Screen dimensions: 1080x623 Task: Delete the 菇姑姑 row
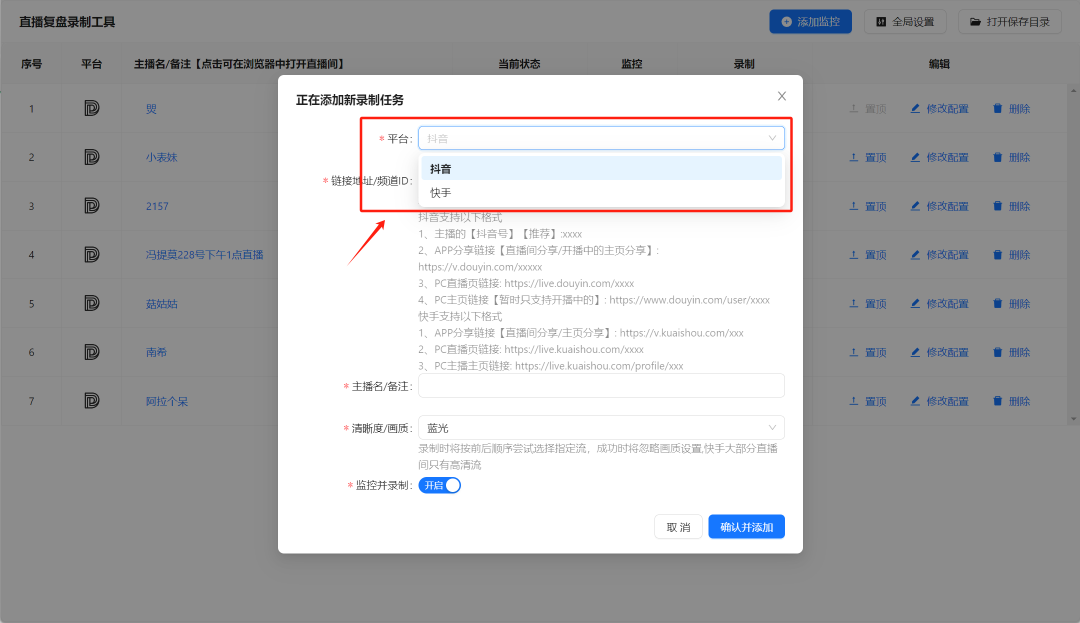tap(1012, 304)
